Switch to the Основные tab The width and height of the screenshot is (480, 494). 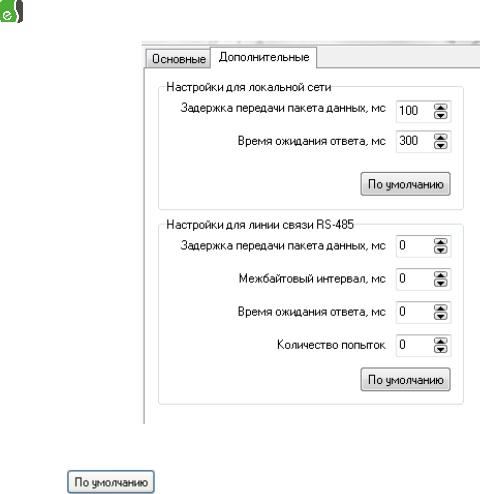click(178, 59)
